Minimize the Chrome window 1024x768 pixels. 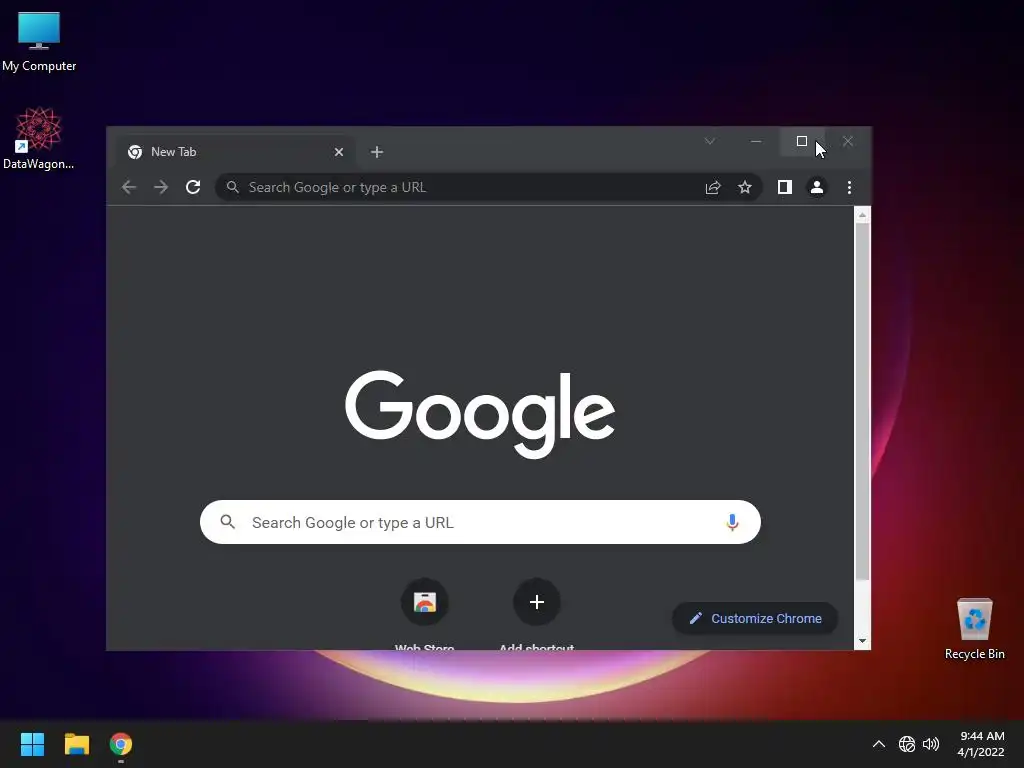coord(756,141)
